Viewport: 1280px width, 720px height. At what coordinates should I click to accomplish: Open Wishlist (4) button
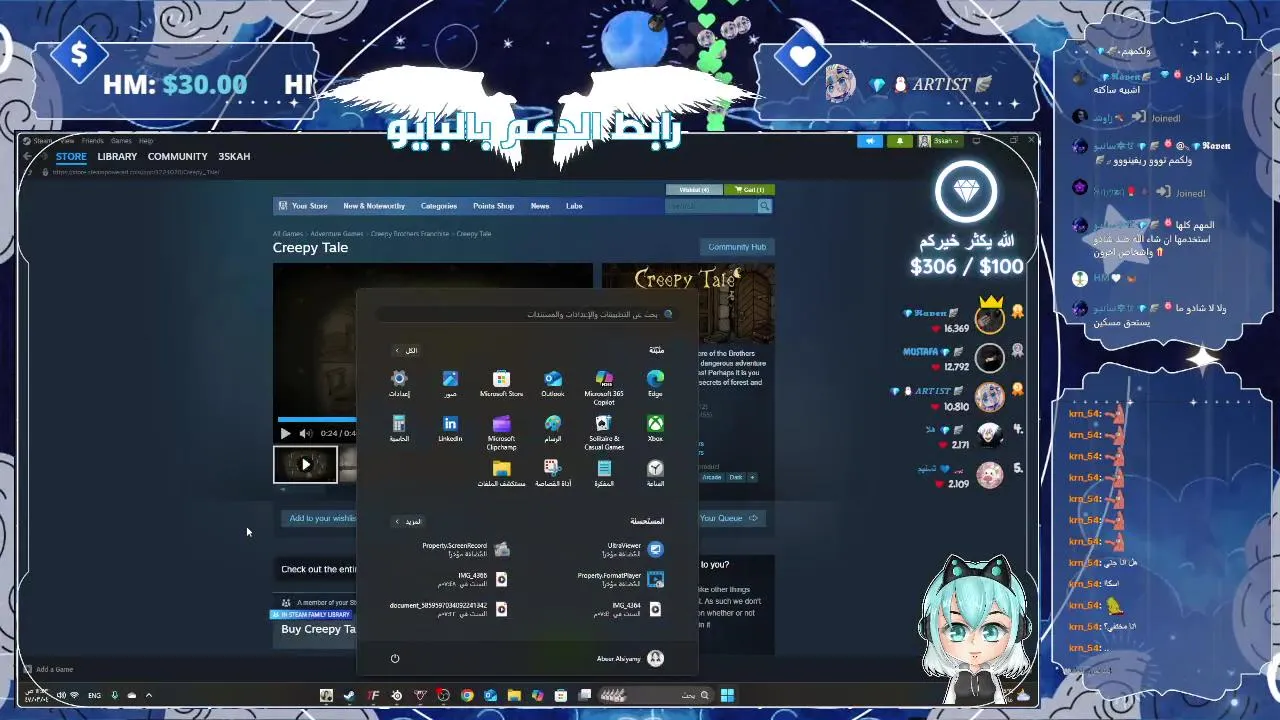695,189
